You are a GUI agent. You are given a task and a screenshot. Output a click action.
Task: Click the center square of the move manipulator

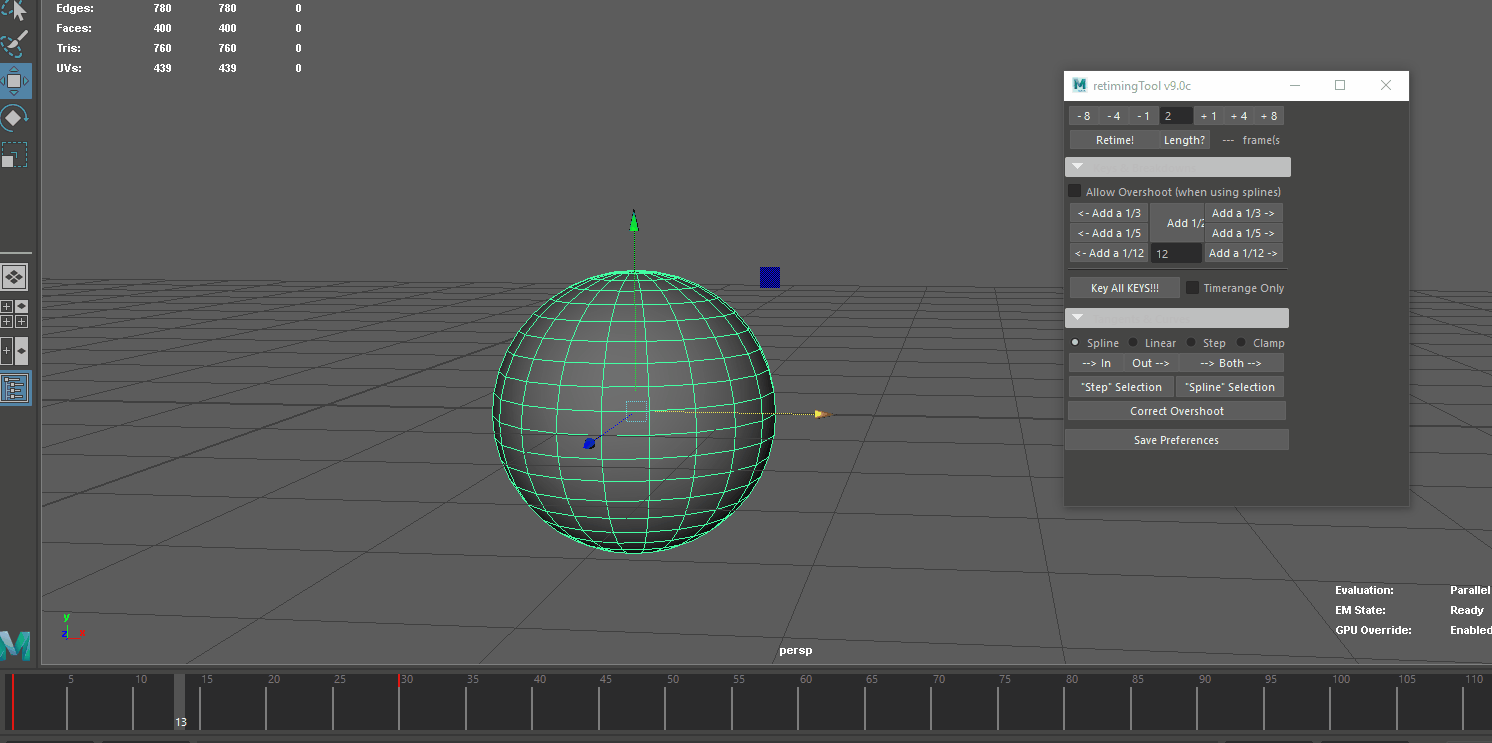coord(637,411)
